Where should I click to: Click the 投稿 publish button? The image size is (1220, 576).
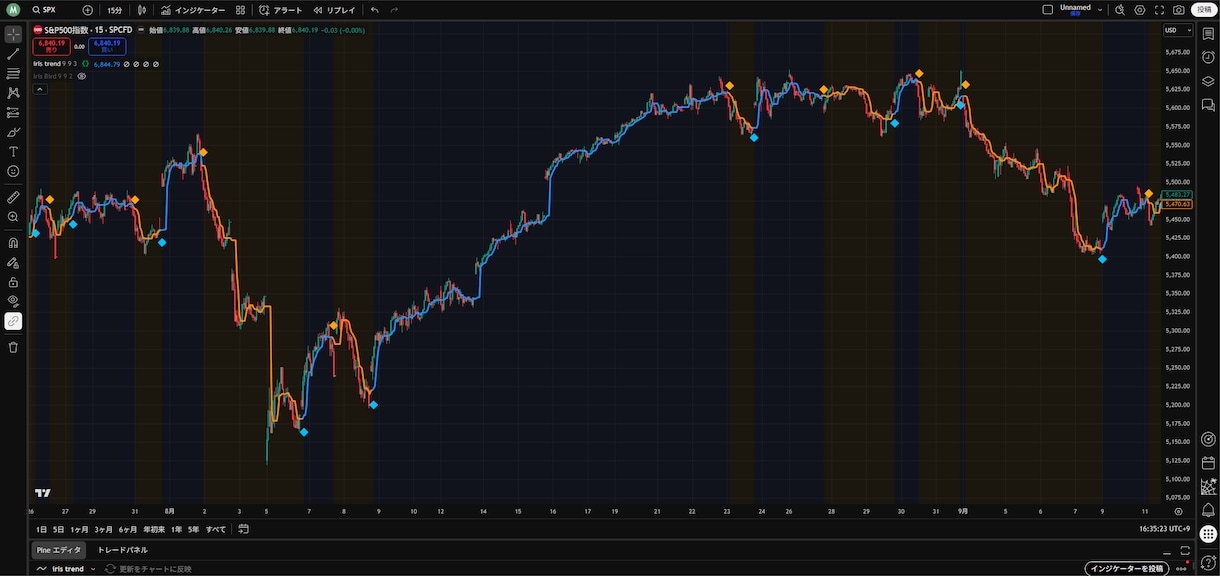pyautogui.click(x=1202, y=10)
